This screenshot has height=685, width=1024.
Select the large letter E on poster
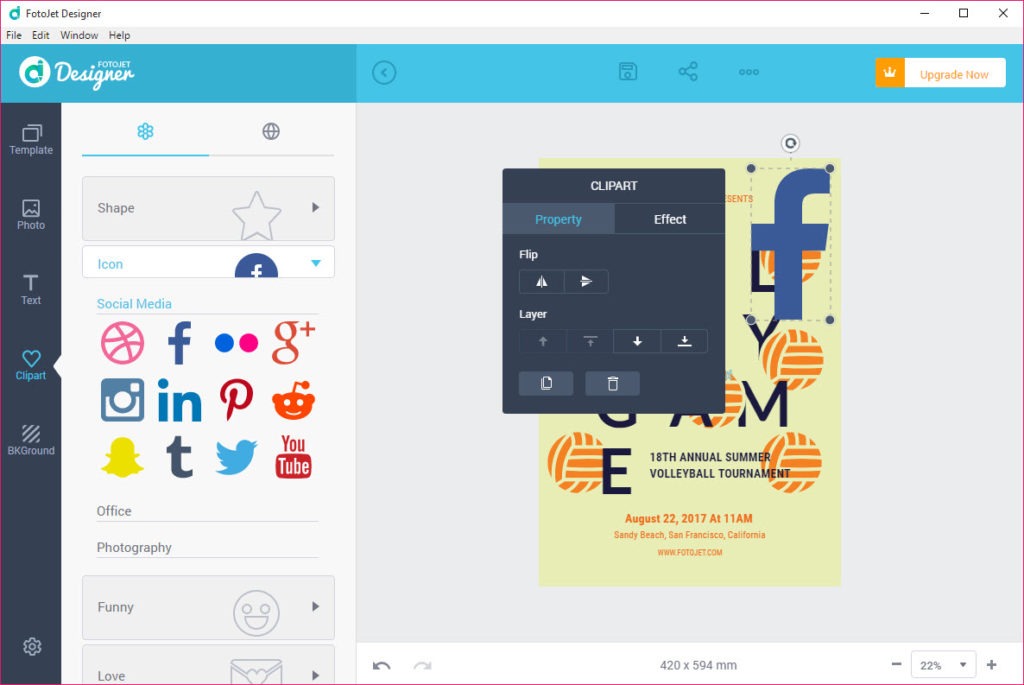pos(616,471)
